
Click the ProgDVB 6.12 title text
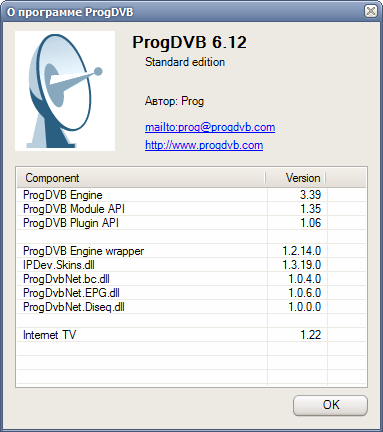click(189, 43)
